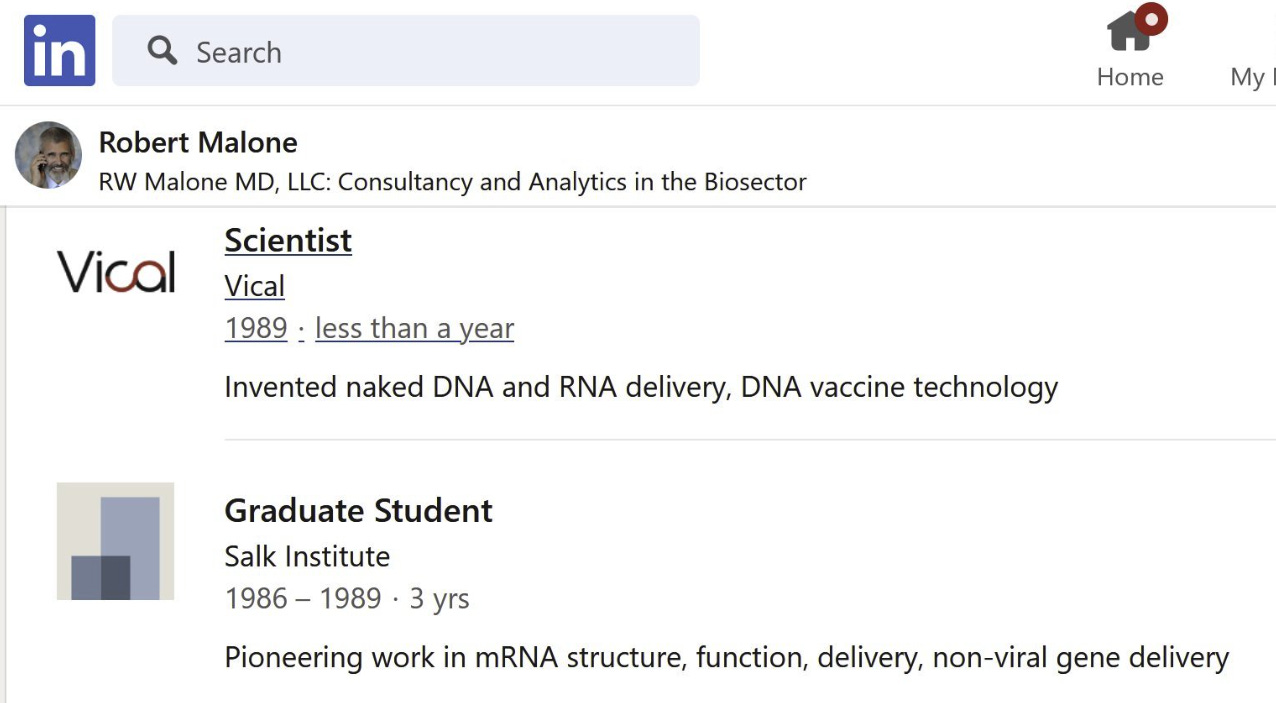This screenshot has height=703, width=1276.
Task: Click the 1989 date link
Action: point(256,328)
